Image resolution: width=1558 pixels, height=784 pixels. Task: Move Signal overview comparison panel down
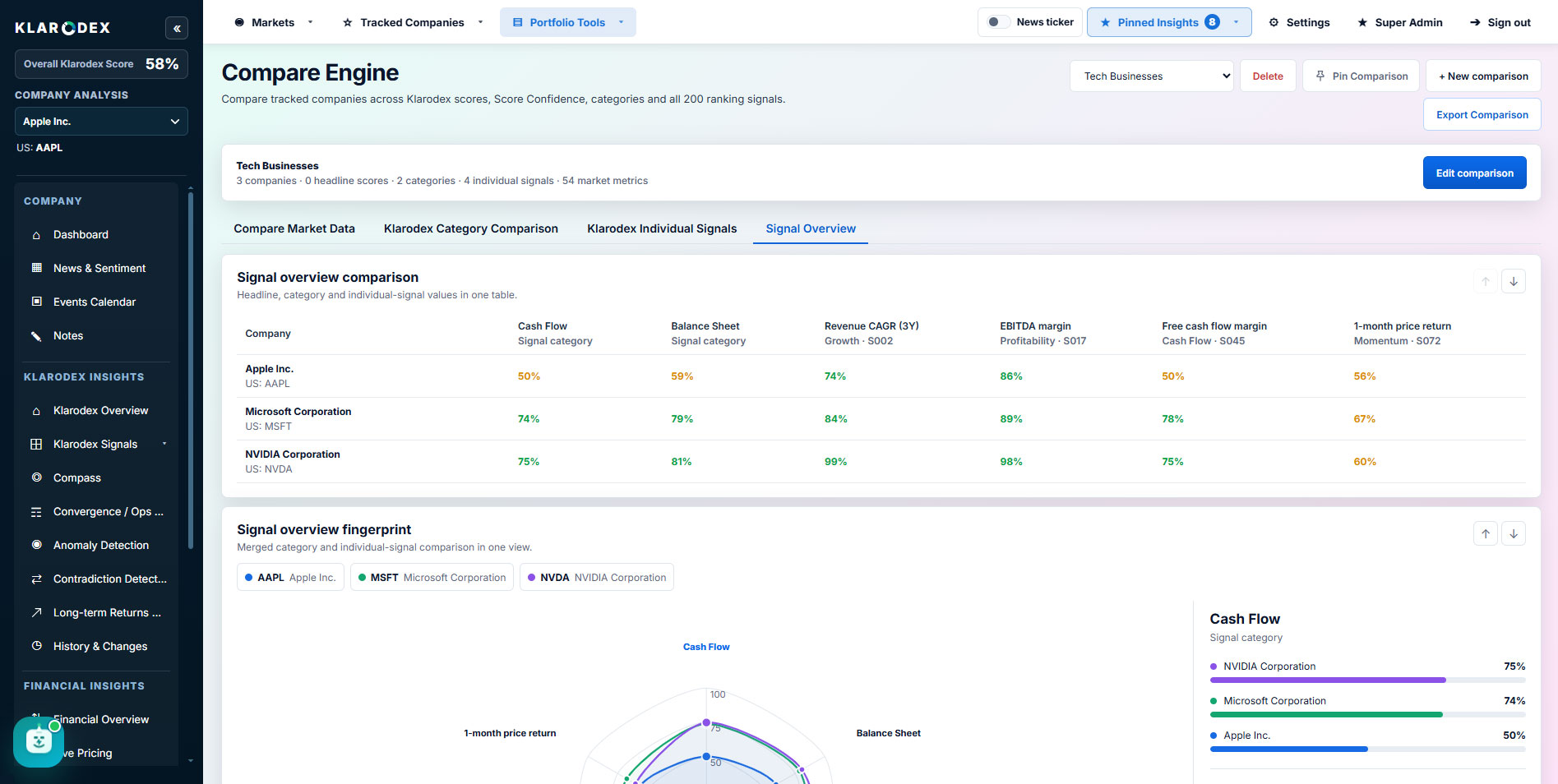(x=1513, y=281)
